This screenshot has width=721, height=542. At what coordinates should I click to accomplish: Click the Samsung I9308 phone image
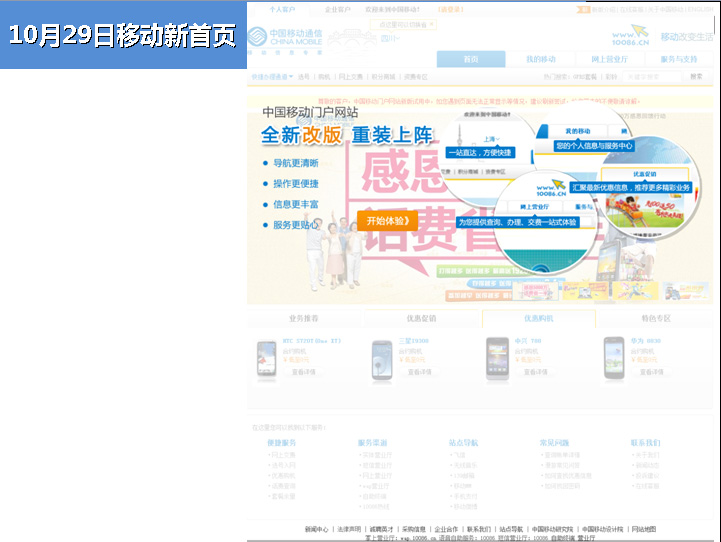[x=382, y=359]
